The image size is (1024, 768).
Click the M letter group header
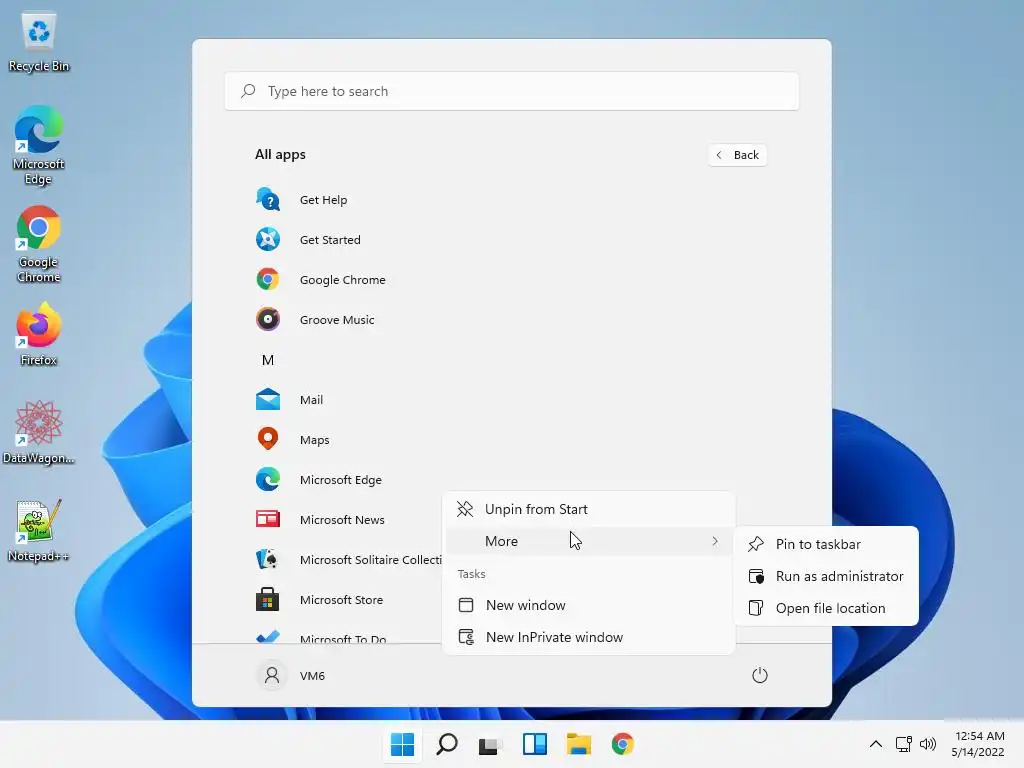point(268,360)
